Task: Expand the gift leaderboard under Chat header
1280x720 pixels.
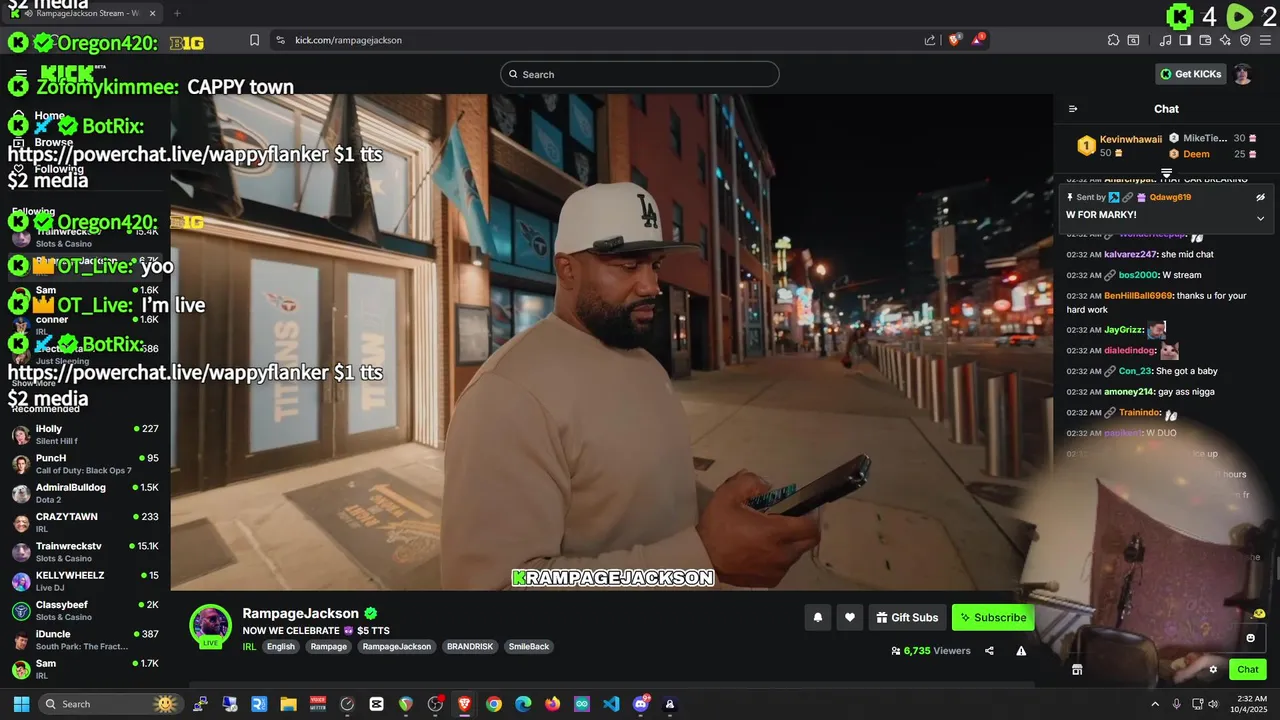Action: coord(1166,174)
